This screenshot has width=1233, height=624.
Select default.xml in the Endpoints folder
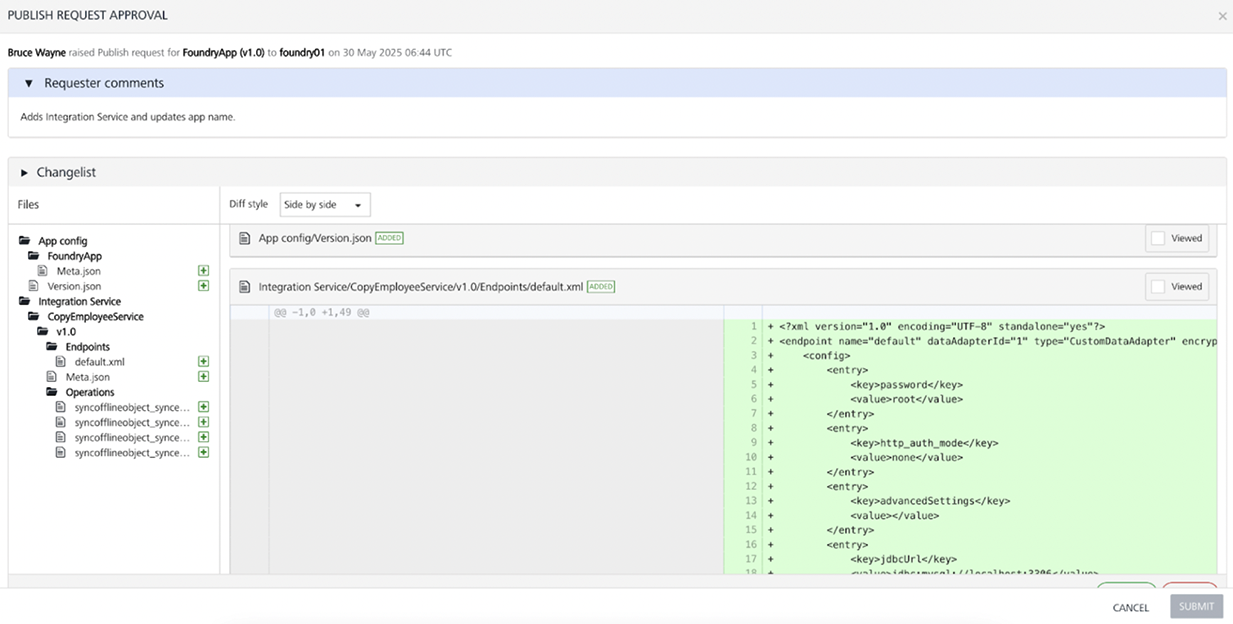[x=99, y=362]
